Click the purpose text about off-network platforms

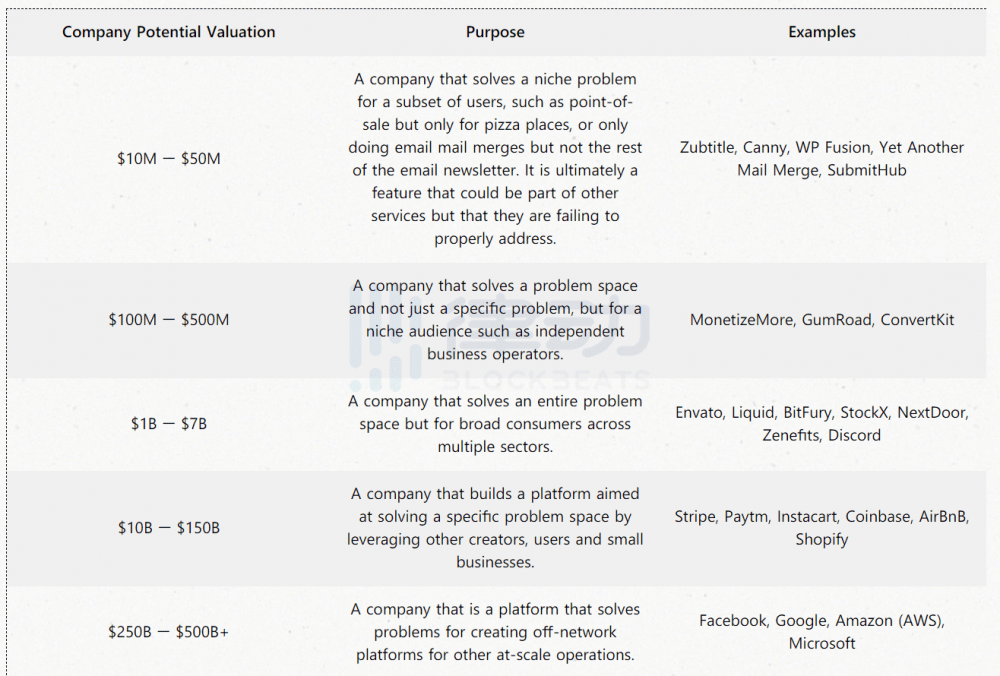pos(495,632)
